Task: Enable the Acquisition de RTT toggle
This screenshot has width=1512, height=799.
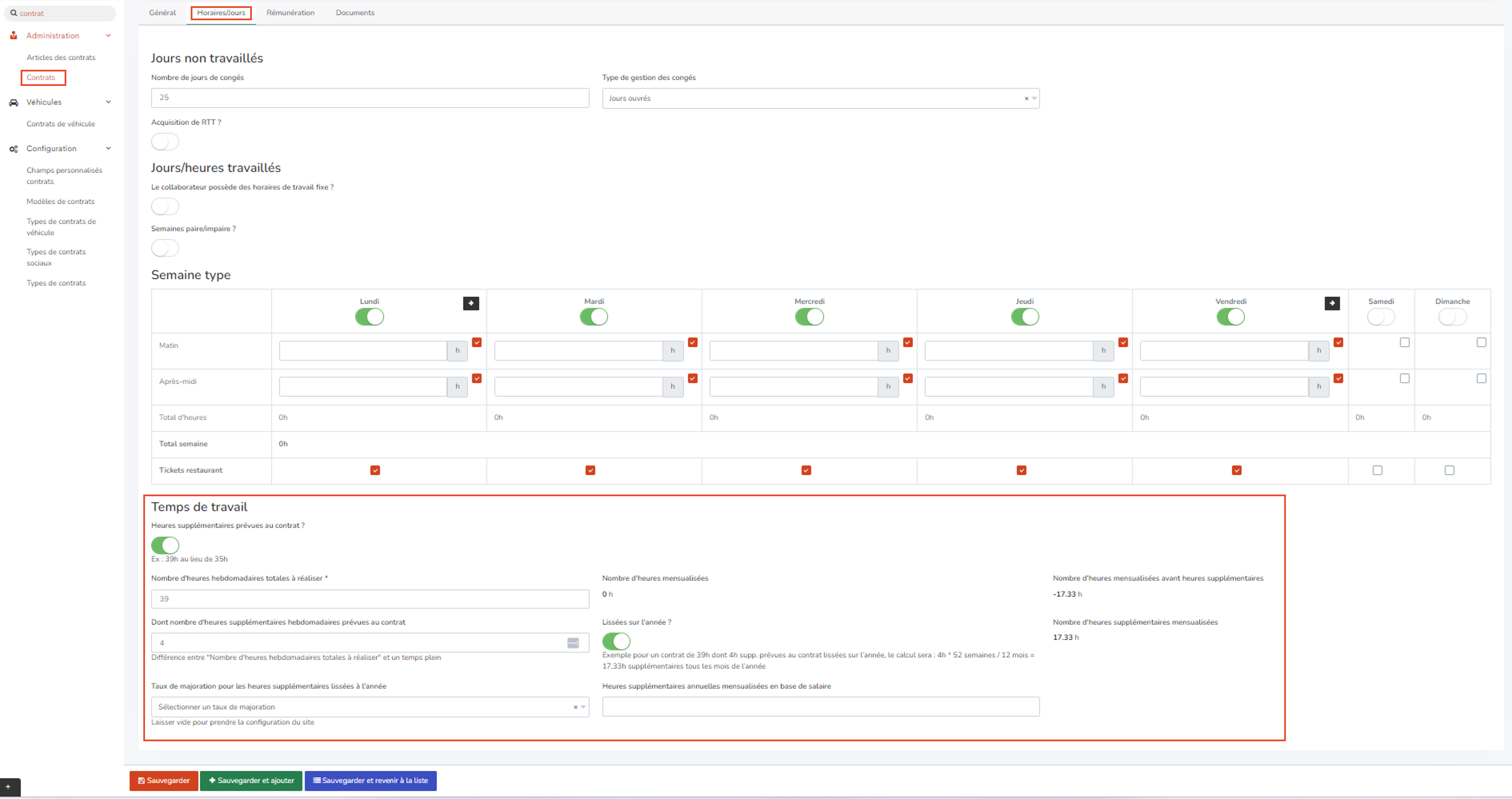Action: coord(165,142)
